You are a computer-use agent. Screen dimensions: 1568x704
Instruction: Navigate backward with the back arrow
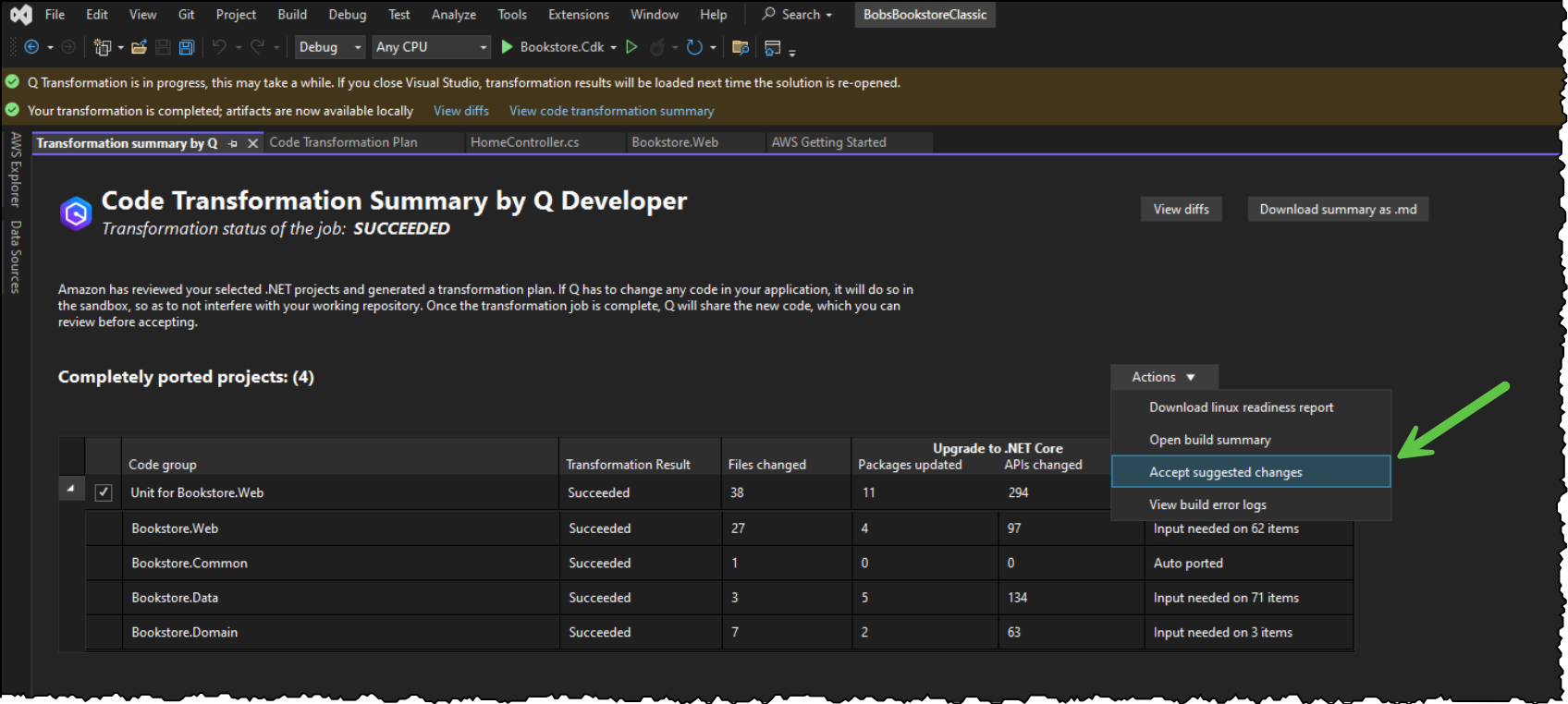(x=31, y=47)
